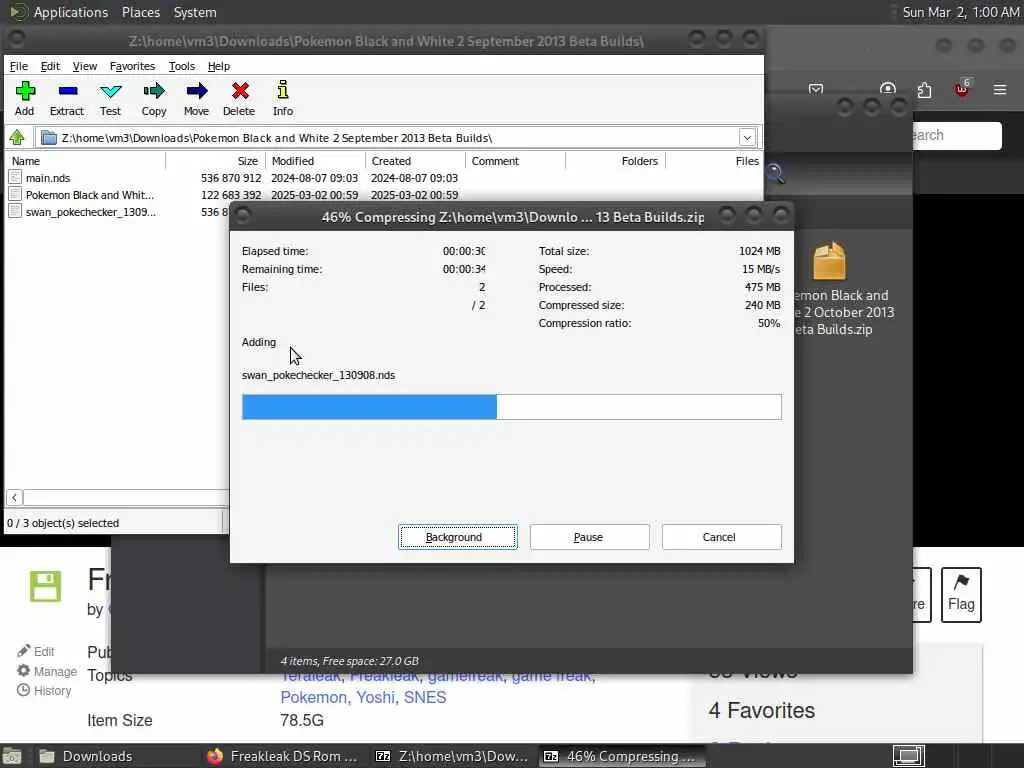1024x768 pixels.
Task: Click the Files column header
Action: [x=714, y=161]
